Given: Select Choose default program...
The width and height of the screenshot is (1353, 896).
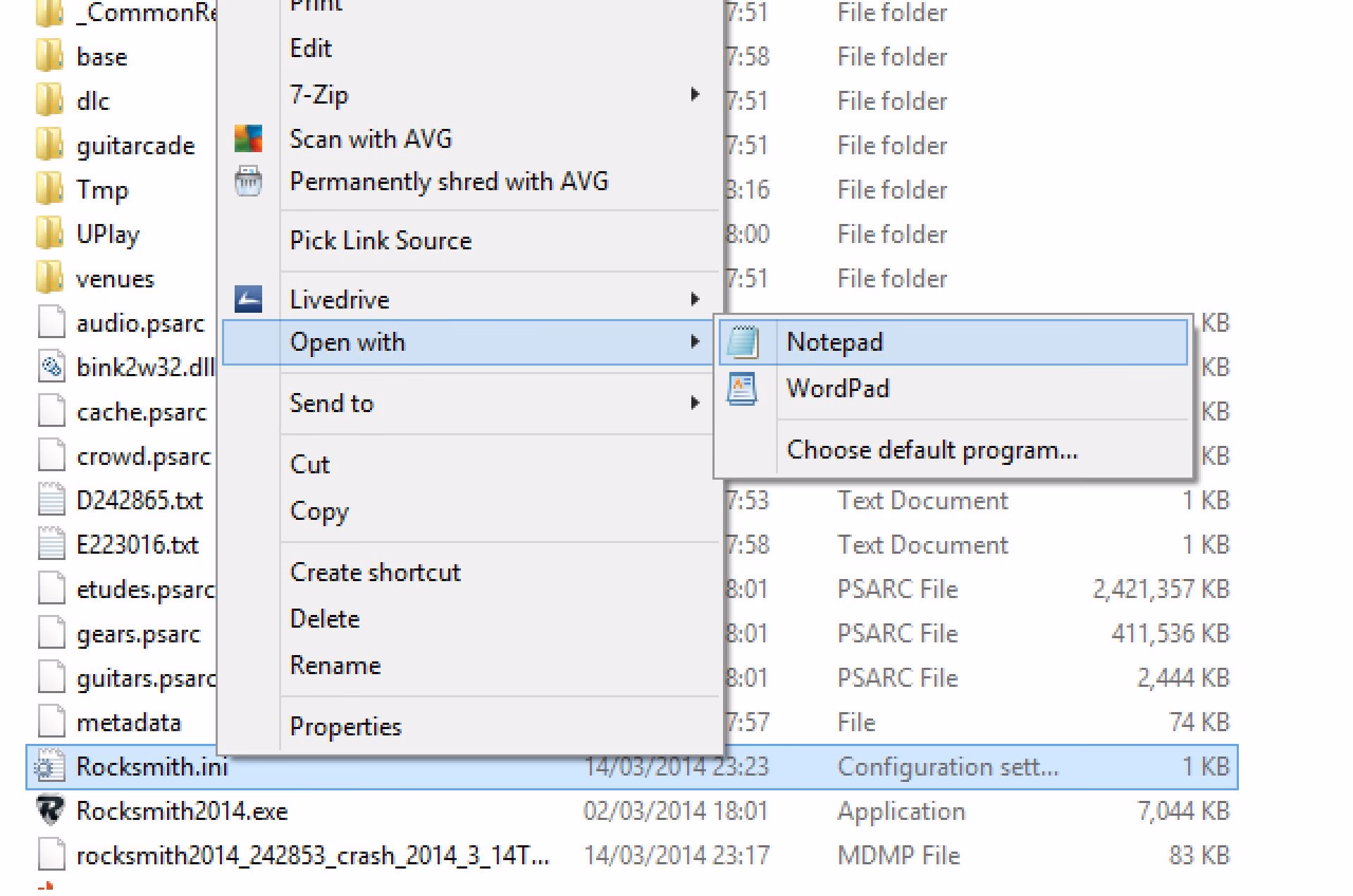Looking at the screenshot, I should coord(932,449).
